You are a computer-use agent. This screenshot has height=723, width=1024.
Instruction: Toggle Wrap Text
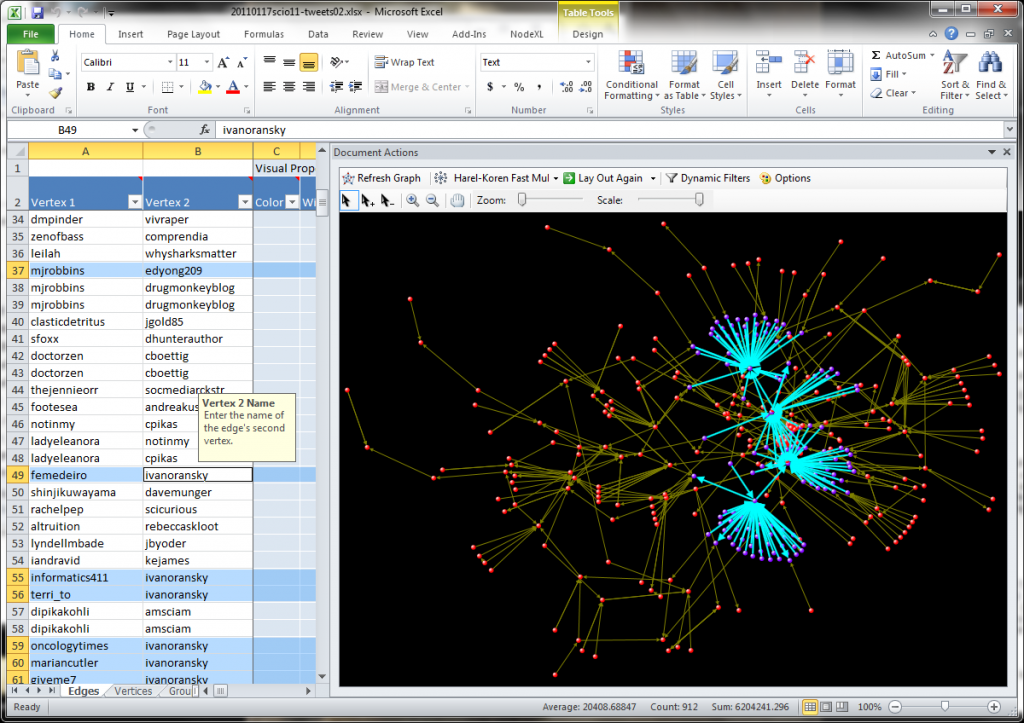[x=404, y=62]
